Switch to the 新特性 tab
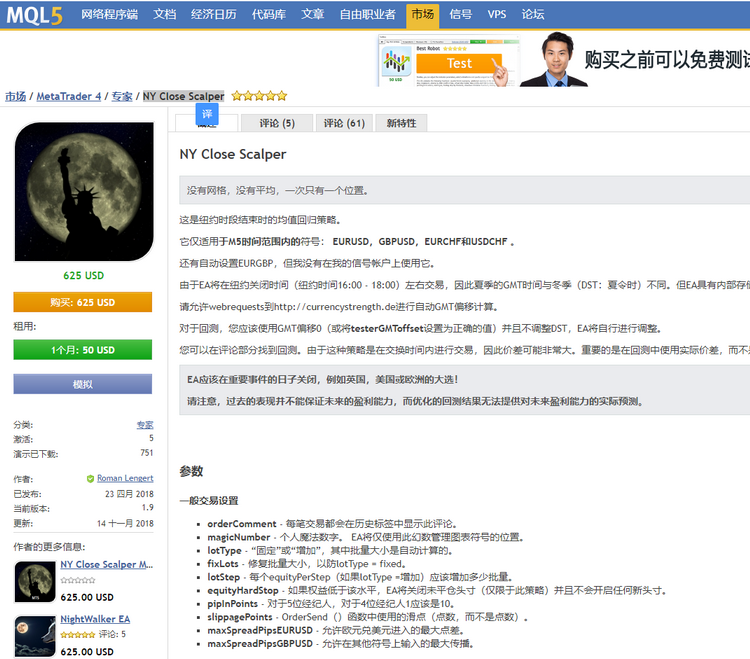The width and height of the screenshot is (750, 659). click(401, 123)
